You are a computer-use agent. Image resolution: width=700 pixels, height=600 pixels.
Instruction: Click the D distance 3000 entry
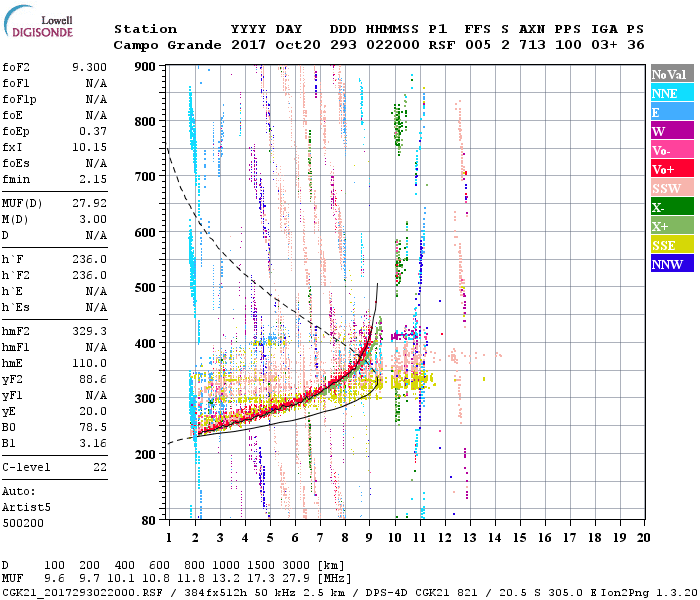[296, 566]
